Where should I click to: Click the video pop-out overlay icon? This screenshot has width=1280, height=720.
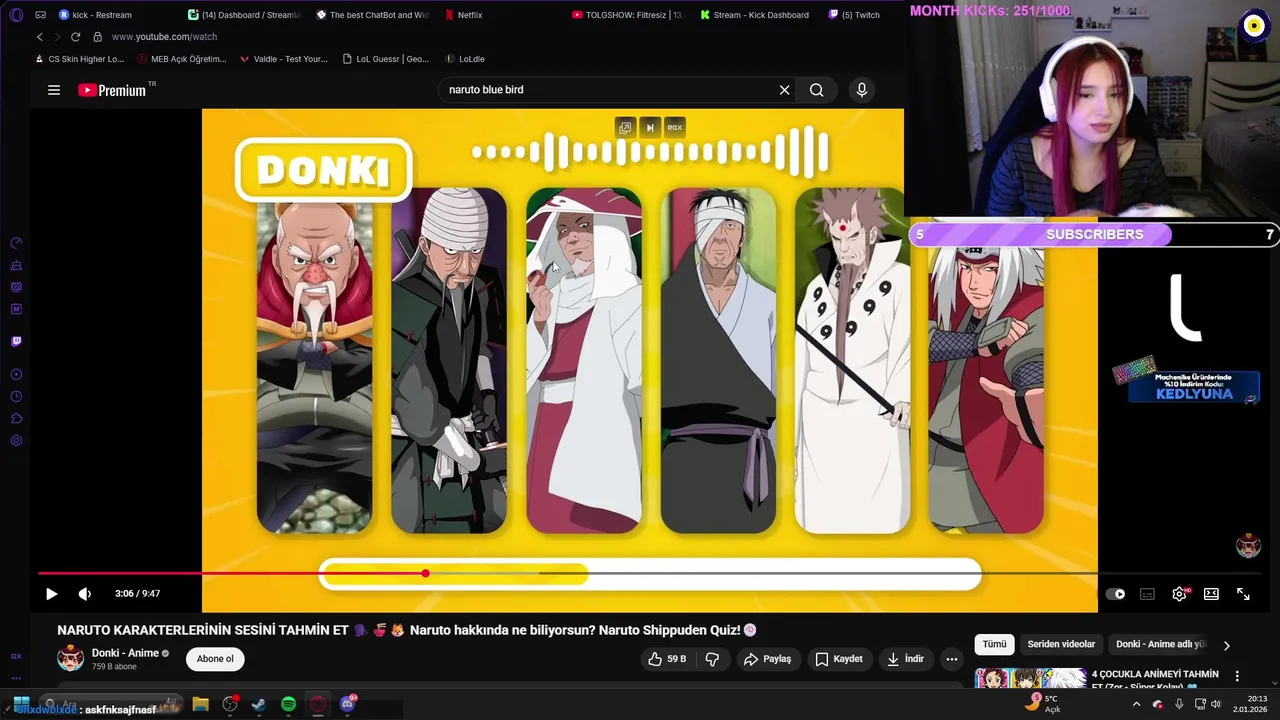[x=625, y=127]
